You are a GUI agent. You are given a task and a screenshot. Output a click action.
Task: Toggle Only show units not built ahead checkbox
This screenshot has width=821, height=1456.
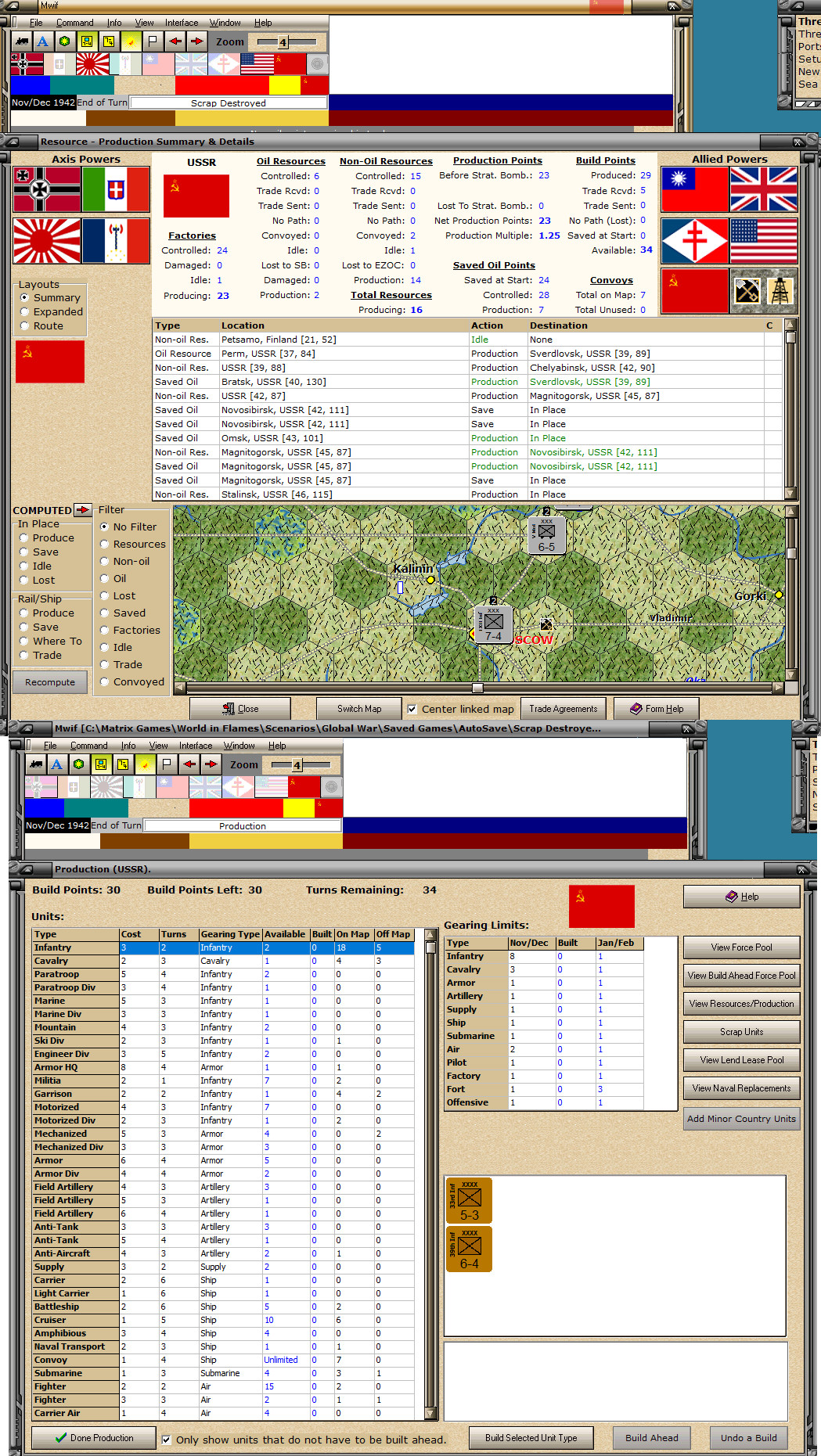(x=166, y=1440)
